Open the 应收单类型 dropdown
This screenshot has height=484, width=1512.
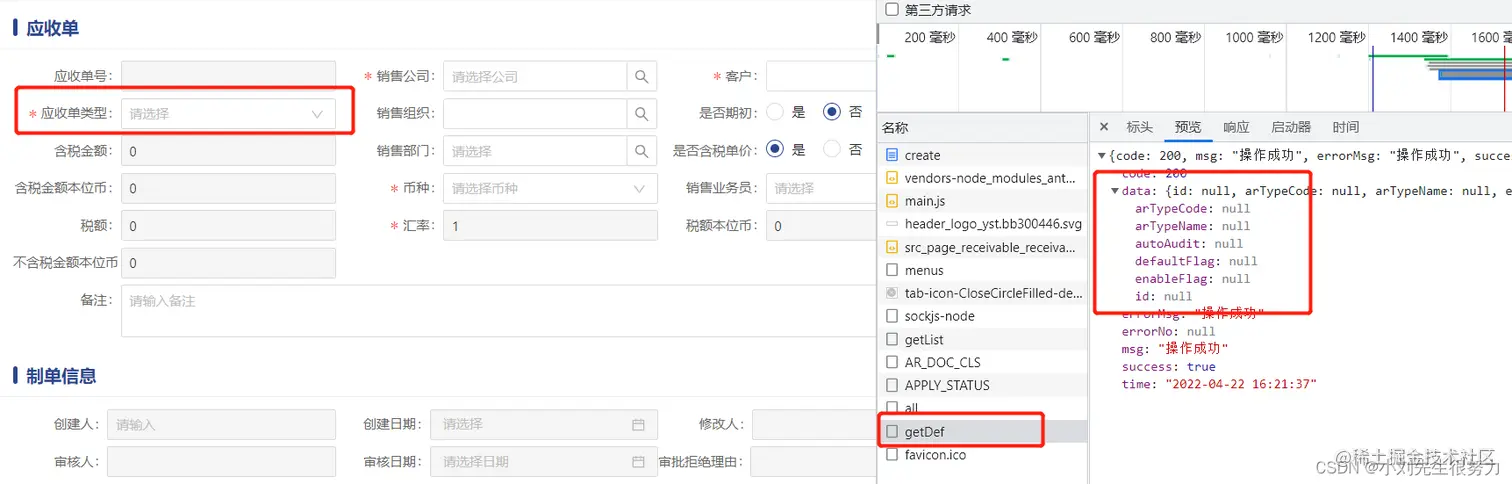[x=228, y=114]
